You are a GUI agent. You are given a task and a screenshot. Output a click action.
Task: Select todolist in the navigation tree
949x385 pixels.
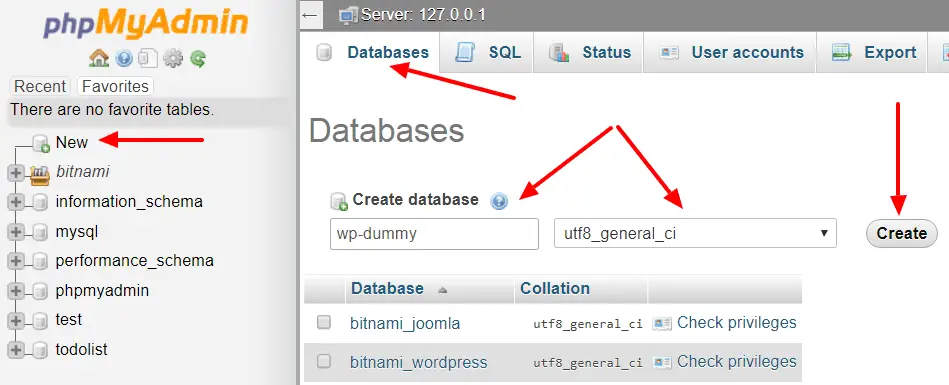[82, 349]
